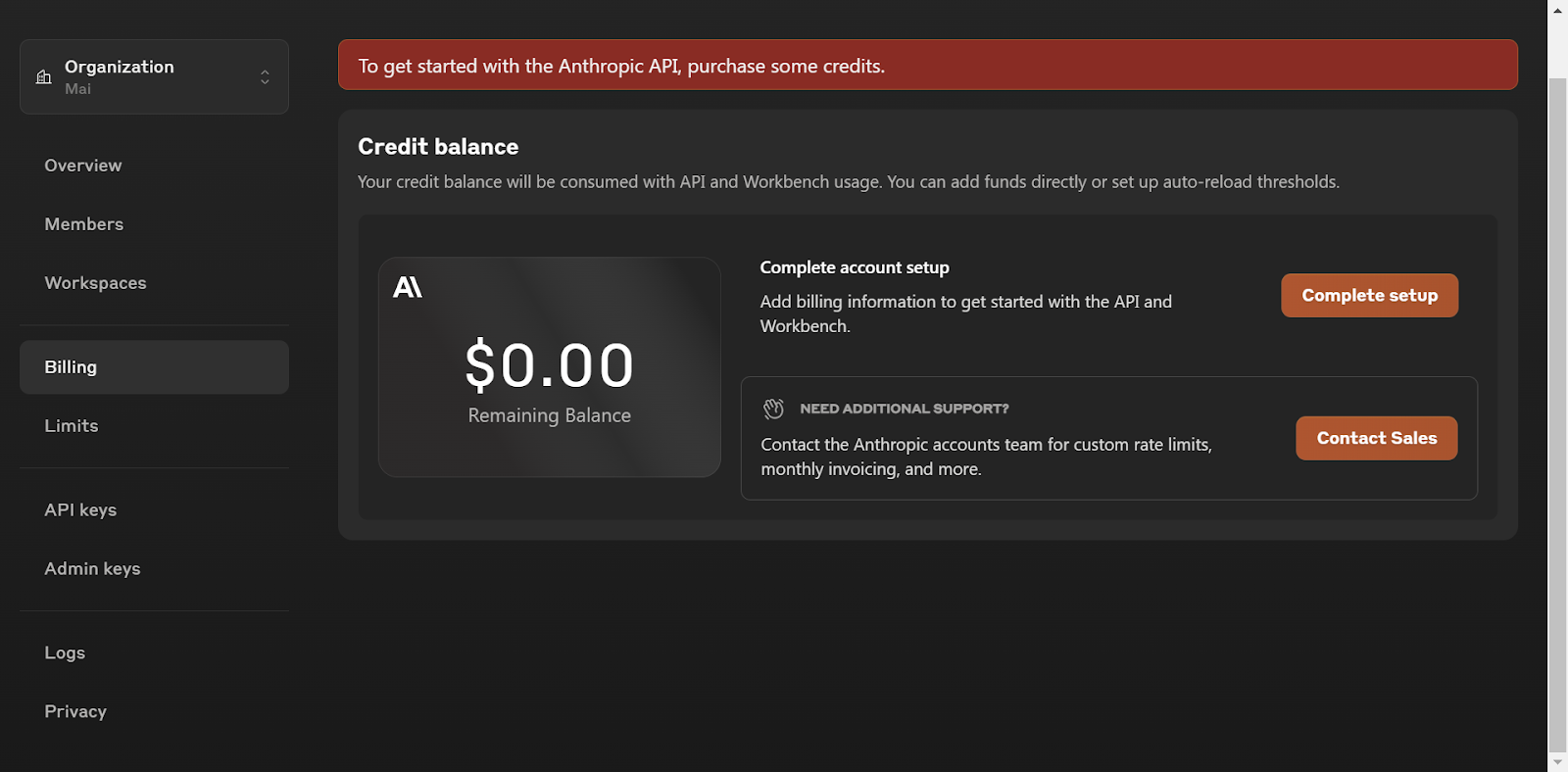Select Admin keys in sidebar
This screenshot has width=1568, height=772.
(92, 569)
